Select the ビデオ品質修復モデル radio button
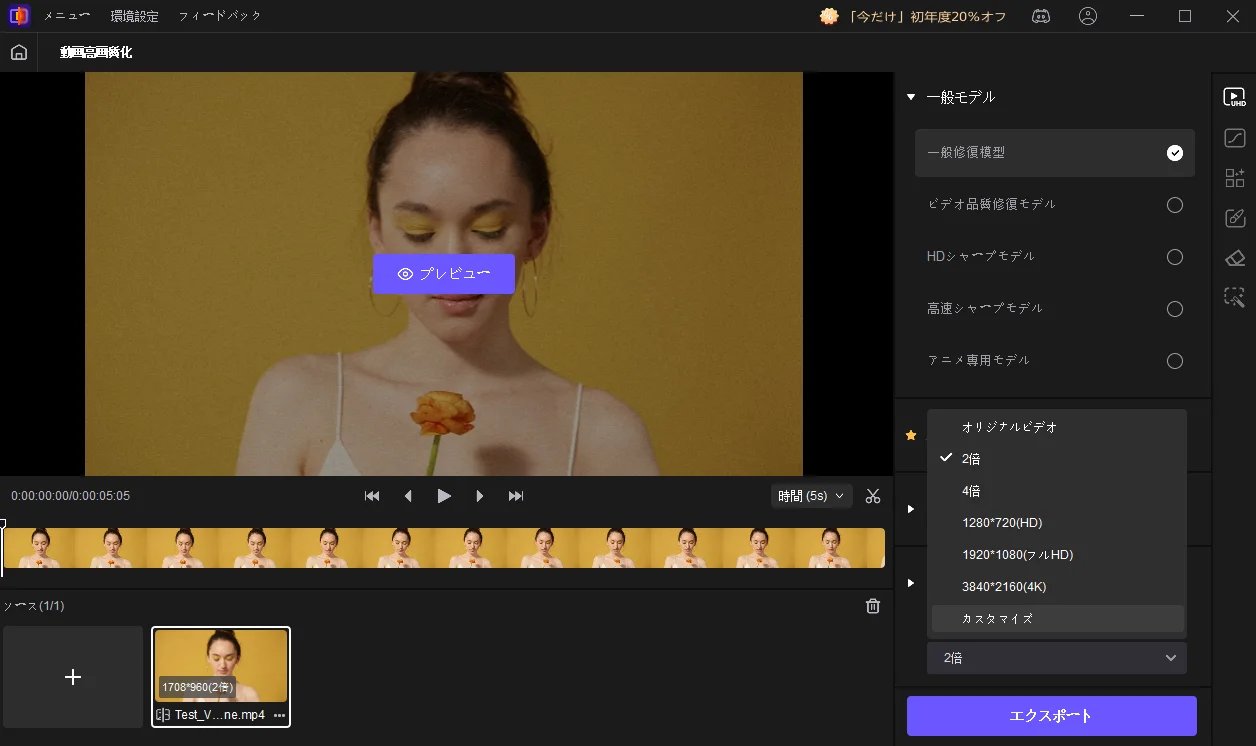The image size is (1256, 746). coord(1174,204)
